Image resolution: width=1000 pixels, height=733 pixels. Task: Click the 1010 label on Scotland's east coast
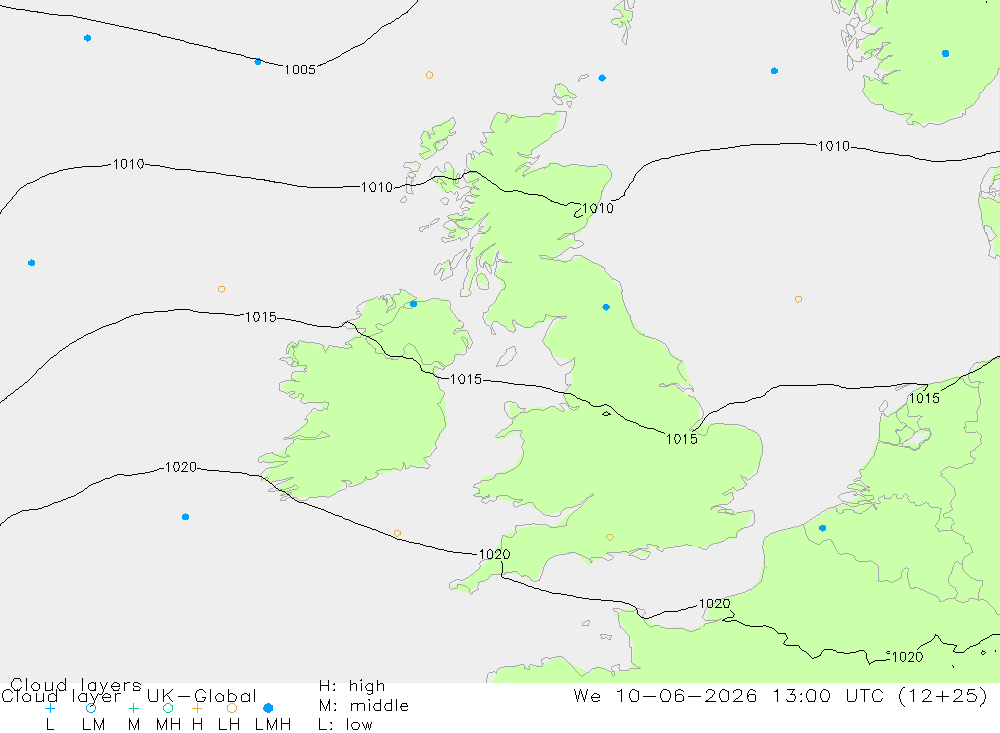coord(598,208)
